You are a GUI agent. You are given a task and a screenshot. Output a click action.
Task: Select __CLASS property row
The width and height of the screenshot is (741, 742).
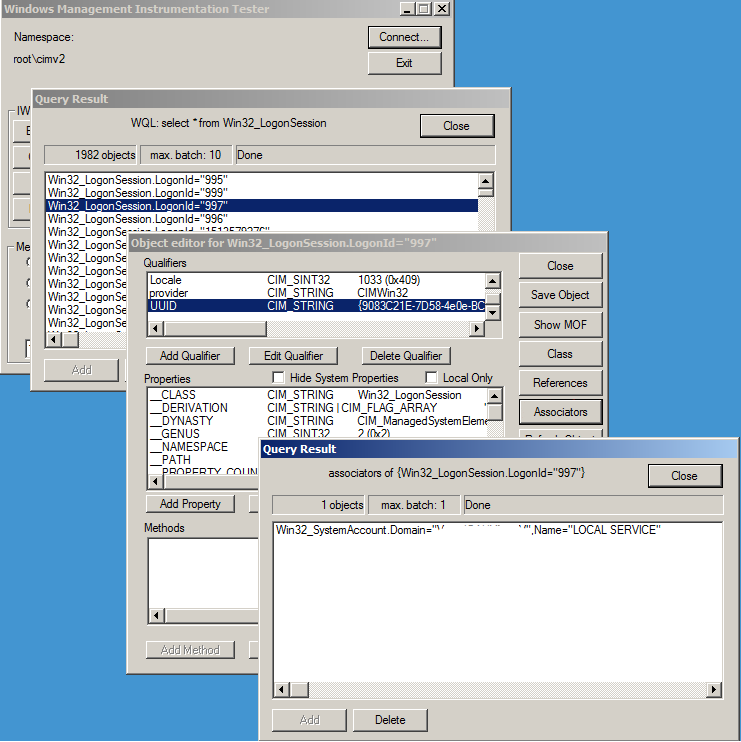(x=318, y=395)
